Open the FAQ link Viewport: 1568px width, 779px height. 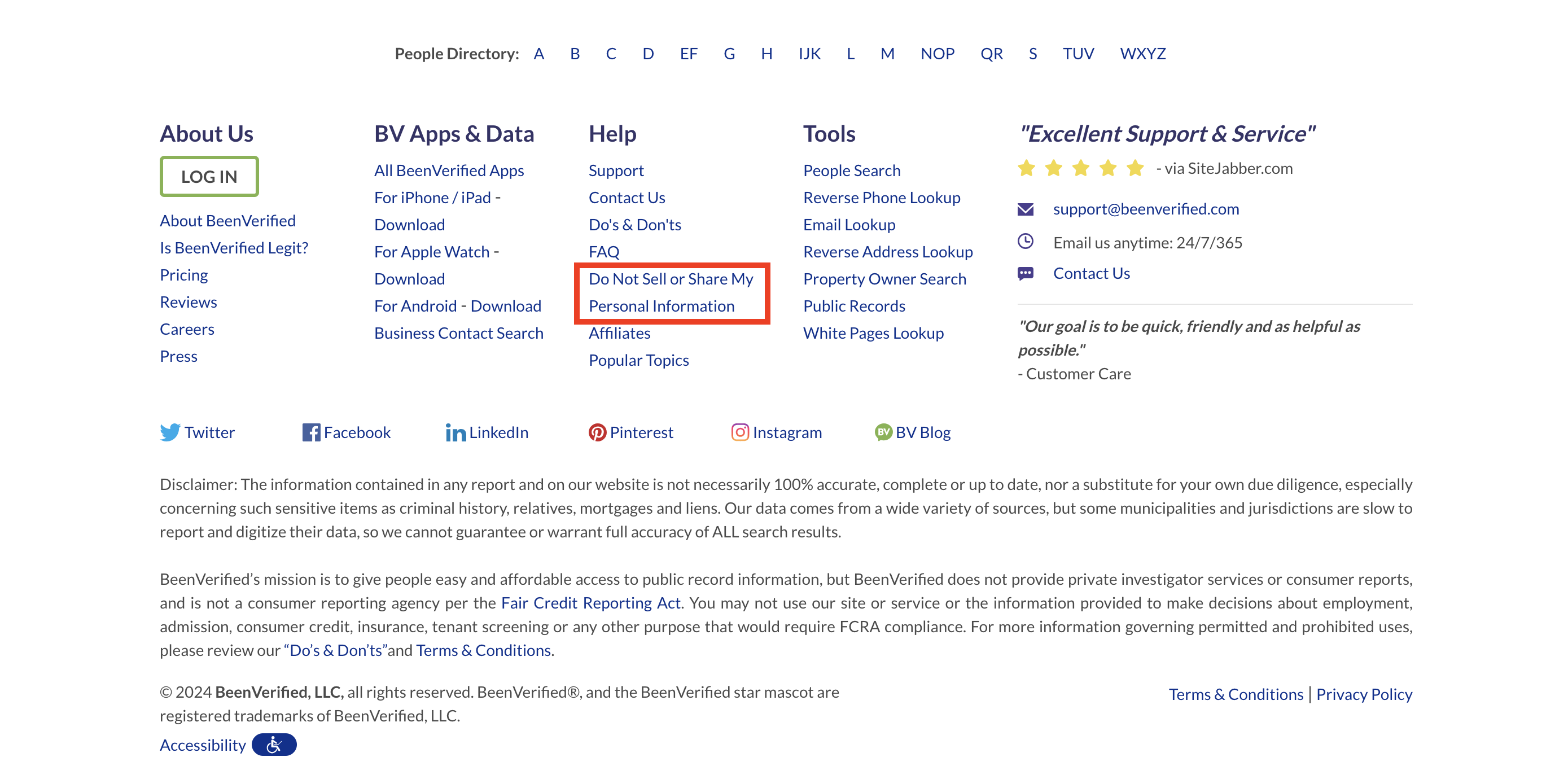(604, 252)
